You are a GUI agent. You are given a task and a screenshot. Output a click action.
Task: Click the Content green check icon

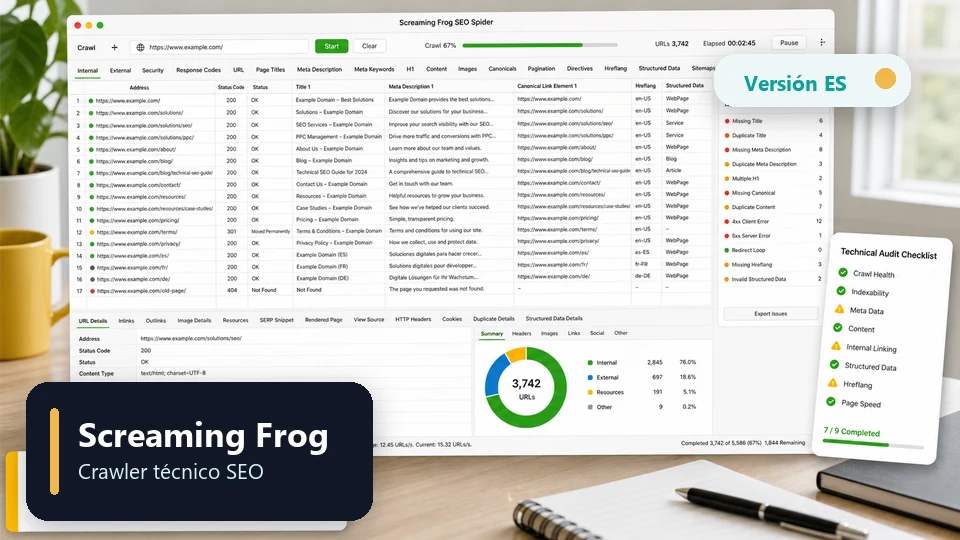click(x=838, y=328)
